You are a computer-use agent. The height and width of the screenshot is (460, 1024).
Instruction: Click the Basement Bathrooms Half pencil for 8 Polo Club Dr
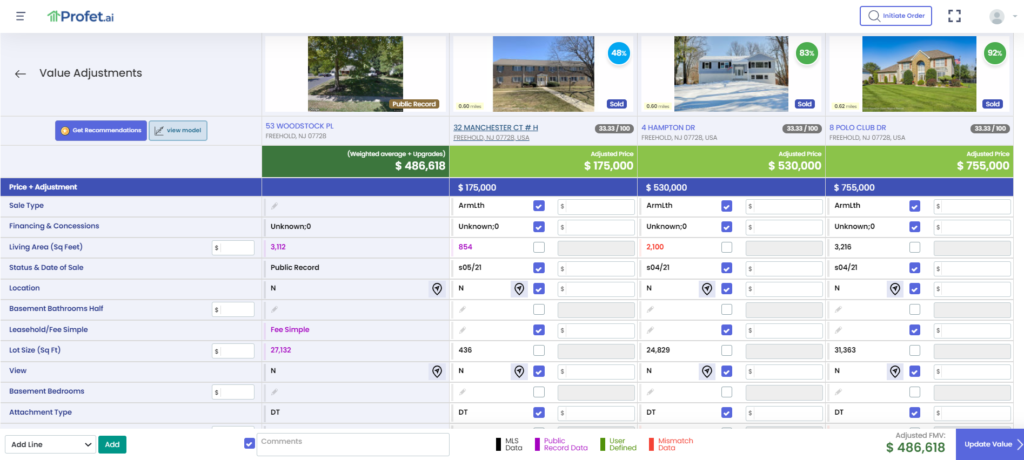[x=839, y=309]
